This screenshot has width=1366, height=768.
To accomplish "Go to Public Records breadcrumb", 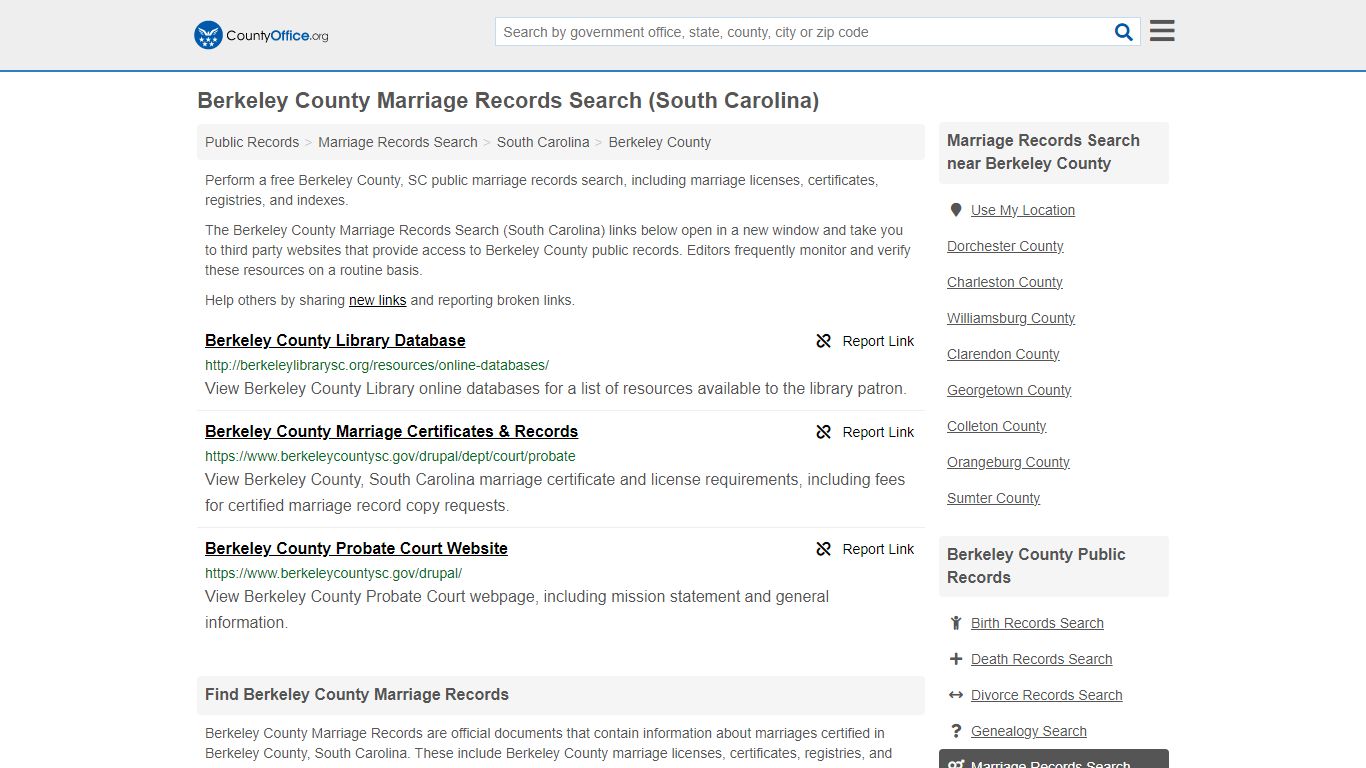I will (x=252, y=142).
